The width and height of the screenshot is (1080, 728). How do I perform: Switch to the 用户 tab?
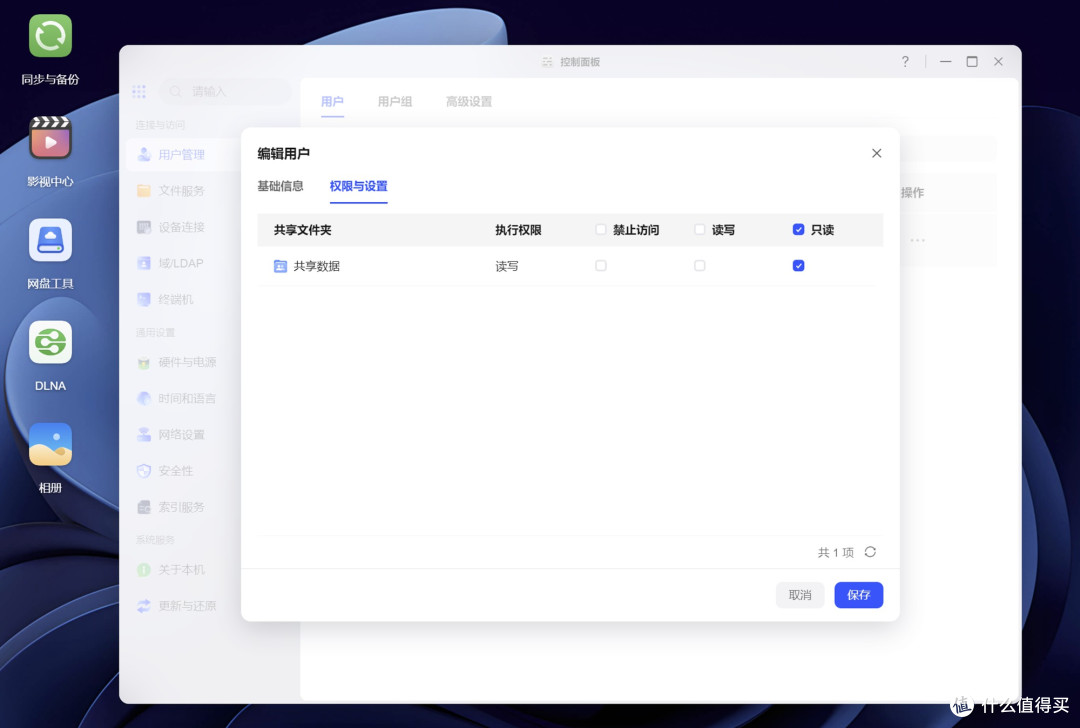(332, 102)
